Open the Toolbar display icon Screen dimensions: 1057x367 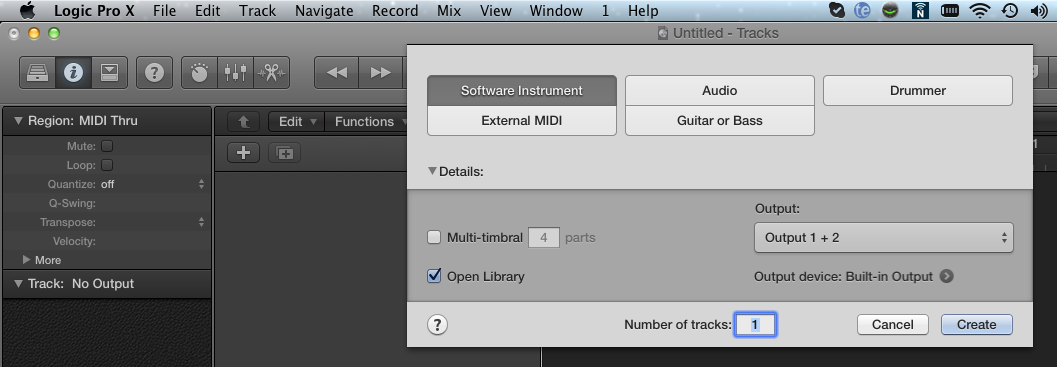pyautogui.click(x=109, y=72)
